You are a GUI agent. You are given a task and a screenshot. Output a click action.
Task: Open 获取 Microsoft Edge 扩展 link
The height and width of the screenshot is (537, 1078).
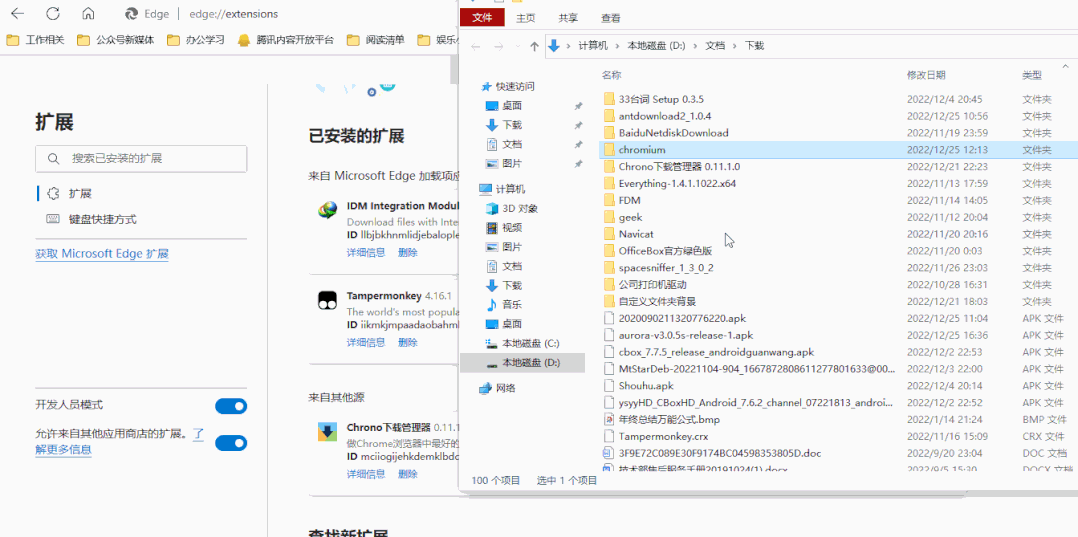pos(102,254)
